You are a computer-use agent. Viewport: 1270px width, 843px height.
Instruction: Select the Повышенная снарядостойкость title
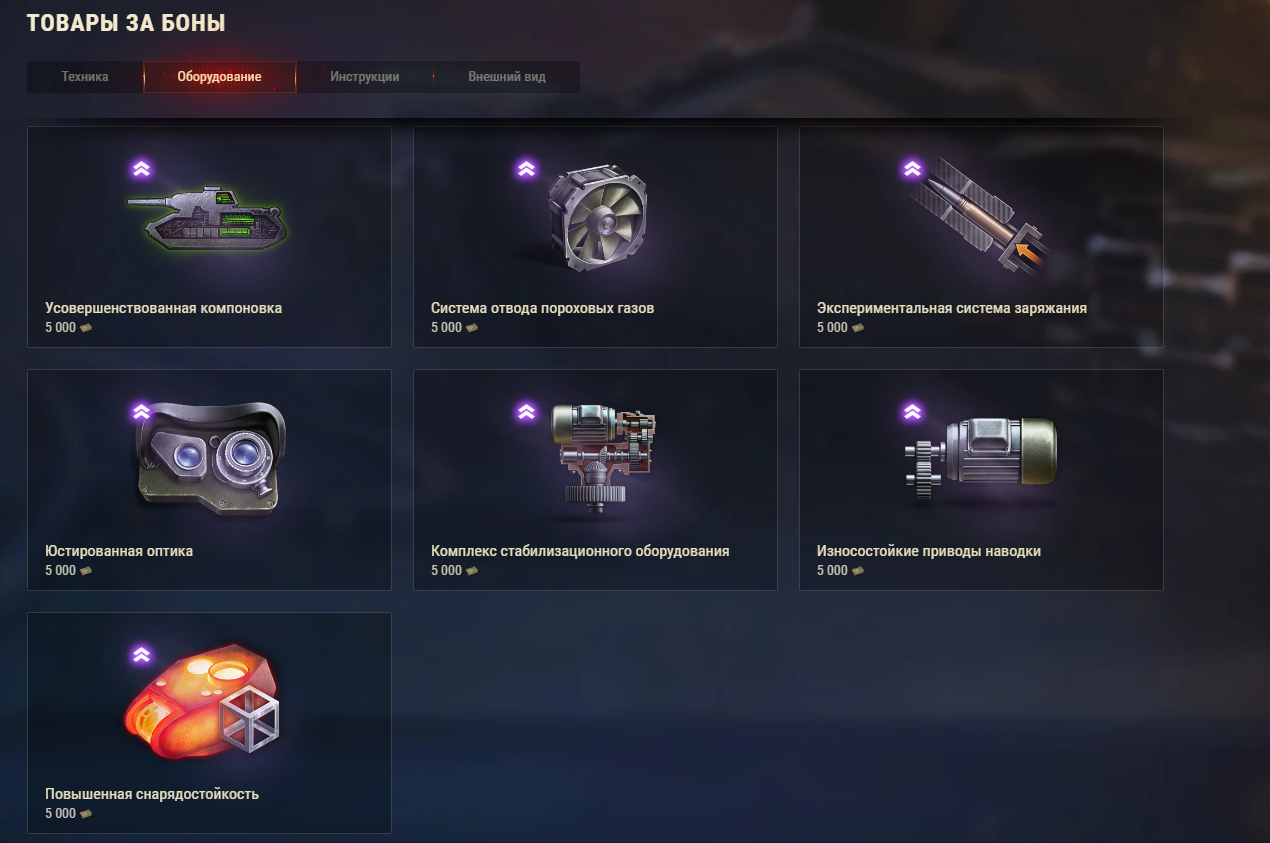point(152,794)
